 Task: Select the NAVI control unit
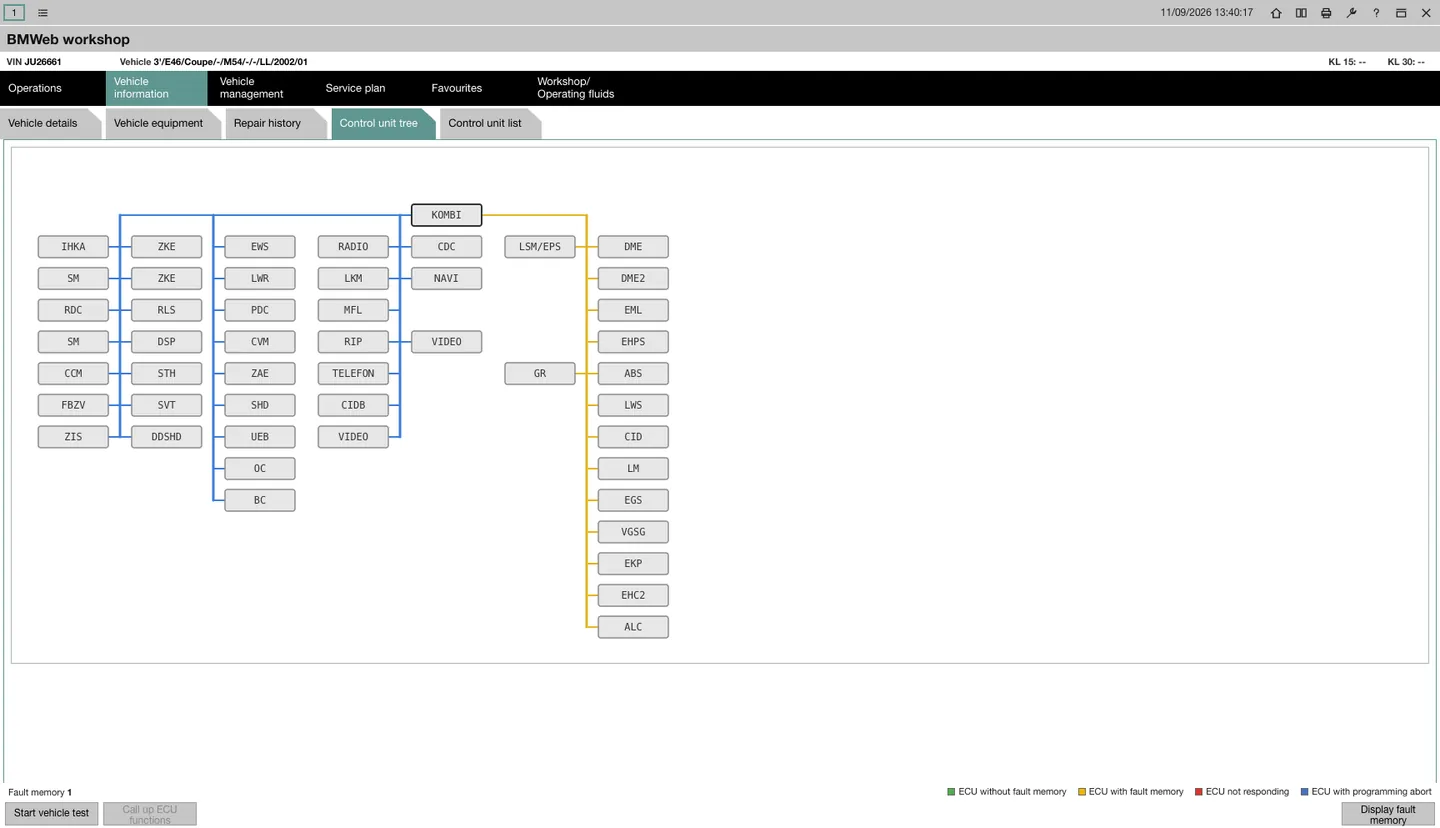coord(446,278)
